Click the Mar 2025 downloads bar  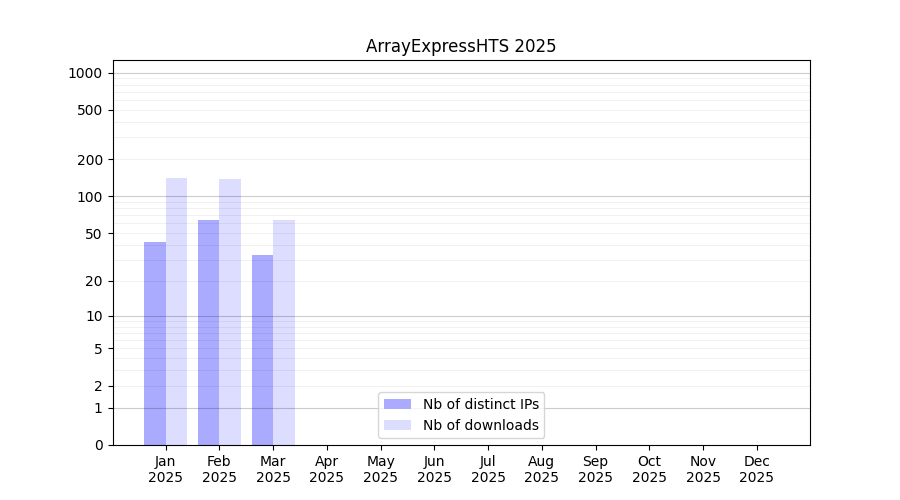coord(284,332)
